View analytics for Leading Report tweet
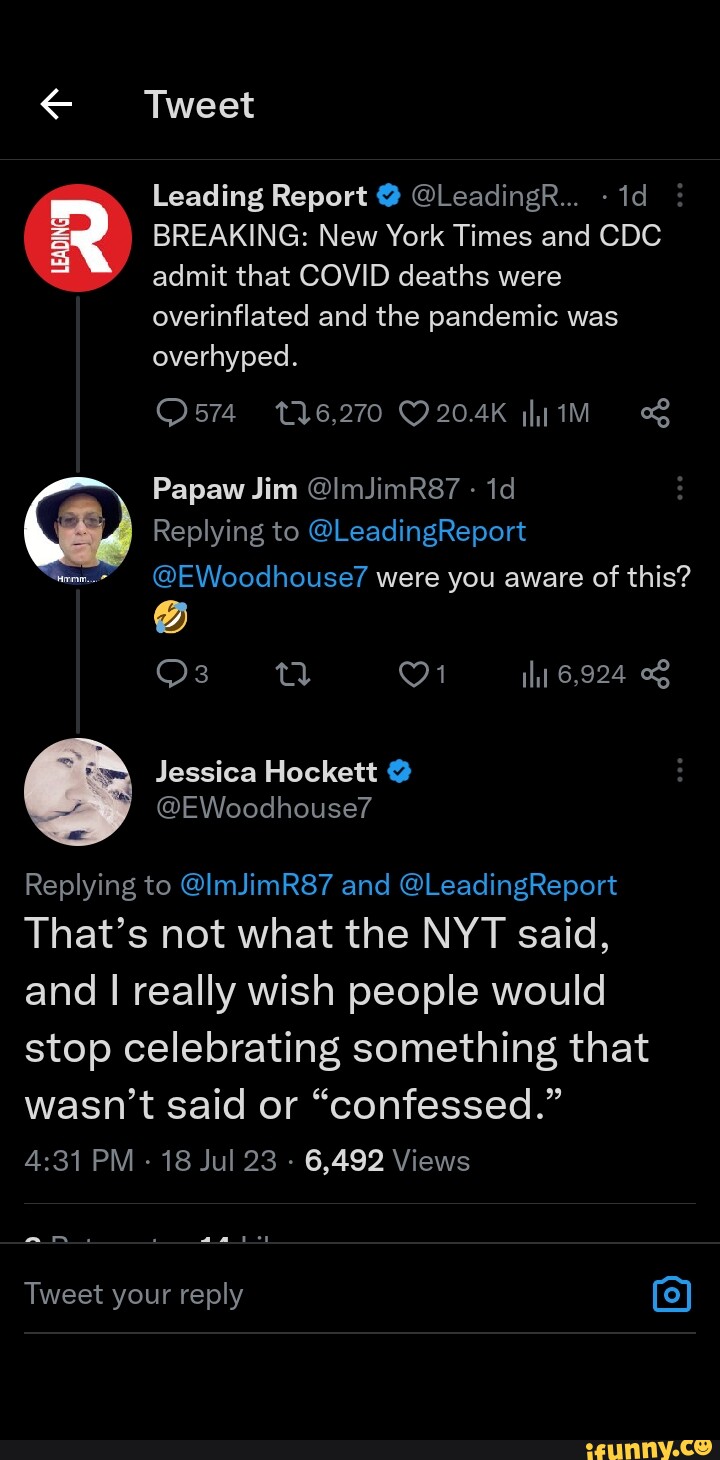Viewport: 720px width, 1460px height. [533, 413]
